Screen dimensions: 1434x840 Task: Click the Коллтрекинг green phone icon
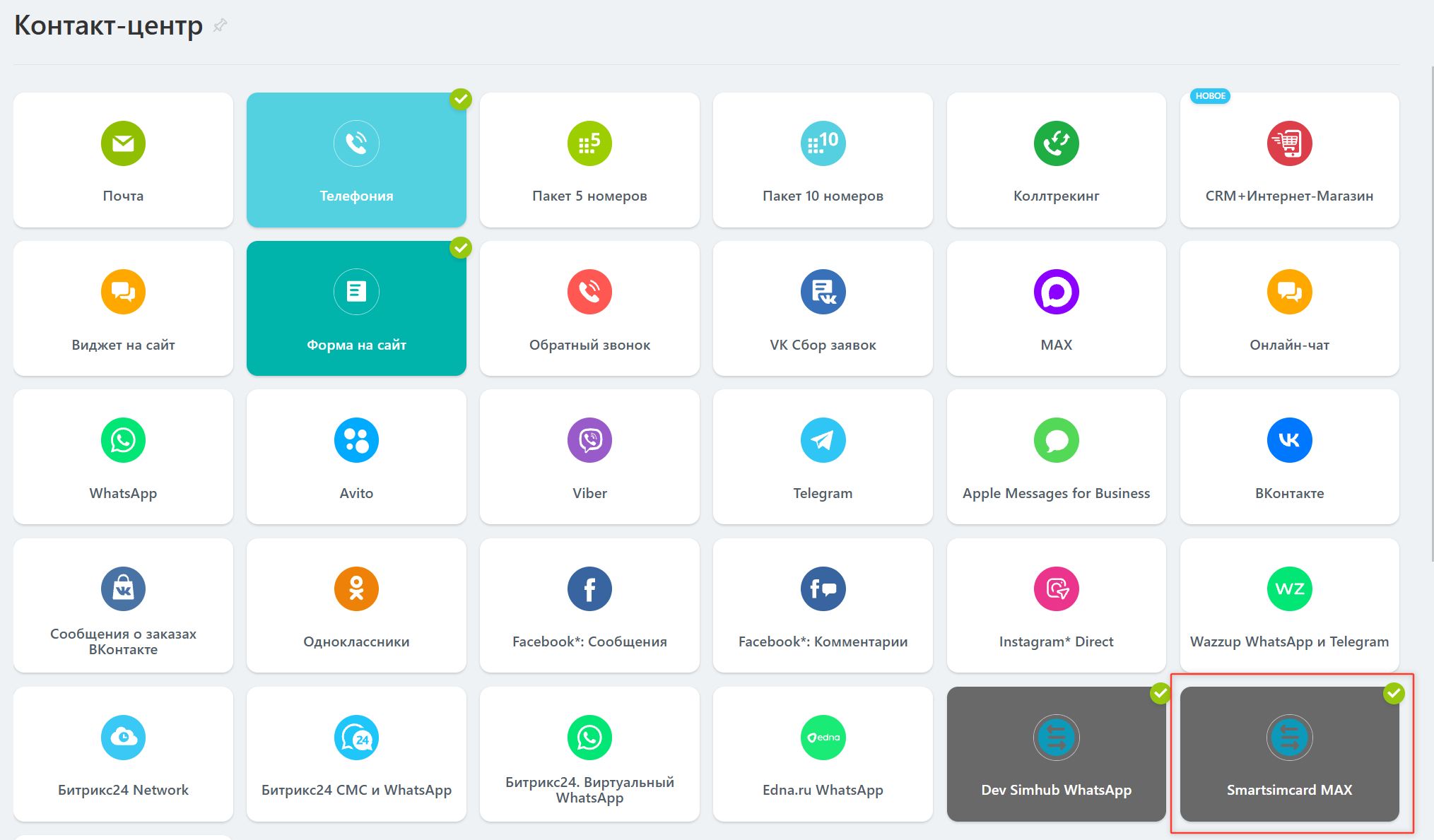(1056, 143)
